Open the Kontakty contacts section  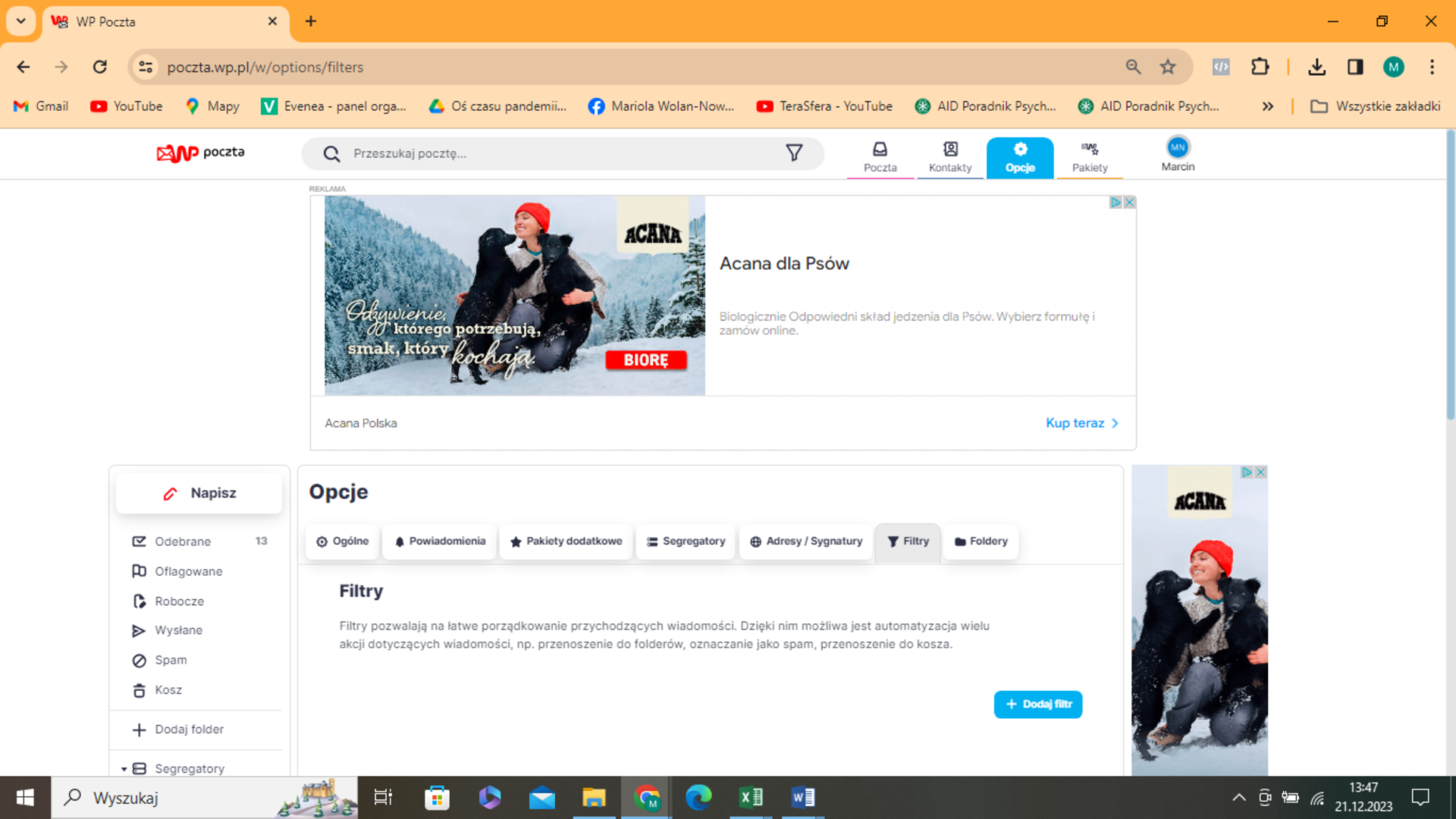tap(950, 157)
